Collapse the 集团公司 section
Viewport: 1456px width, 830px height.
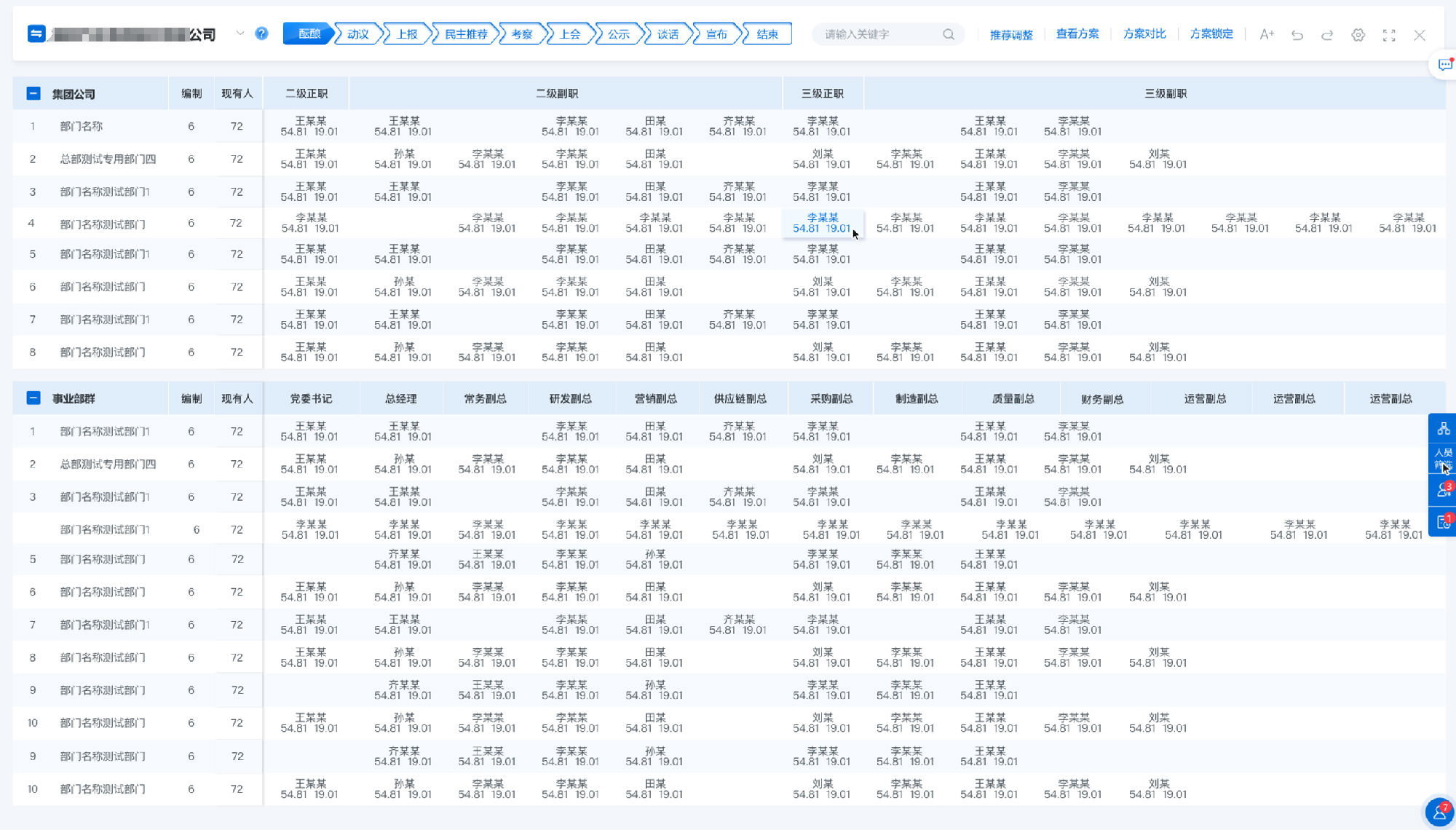click(33, 93)
